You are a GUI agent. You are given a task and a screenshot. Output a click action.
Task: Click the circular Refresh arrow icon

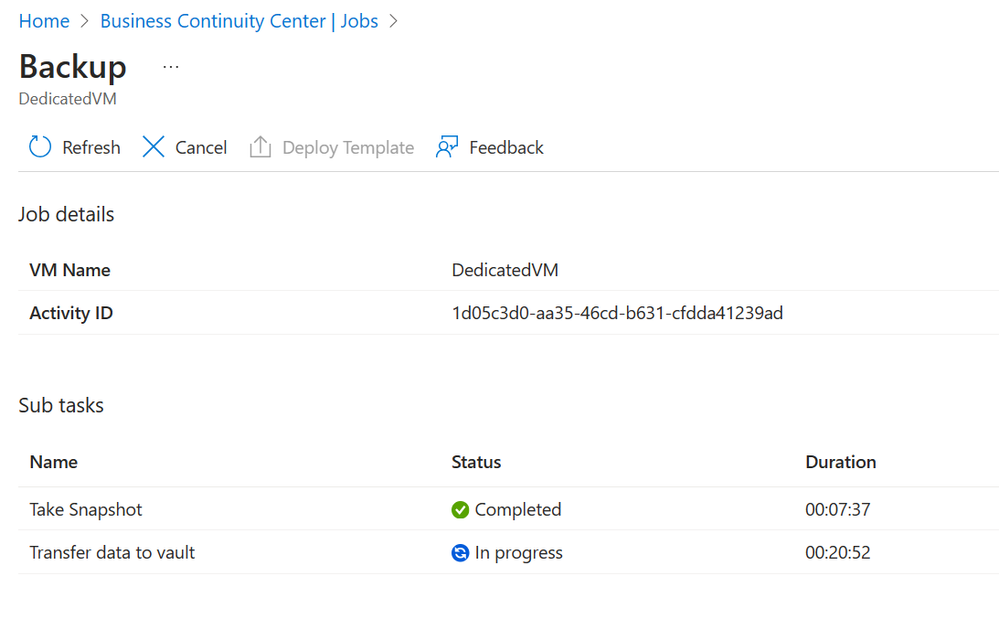click(x=40, y=146)
